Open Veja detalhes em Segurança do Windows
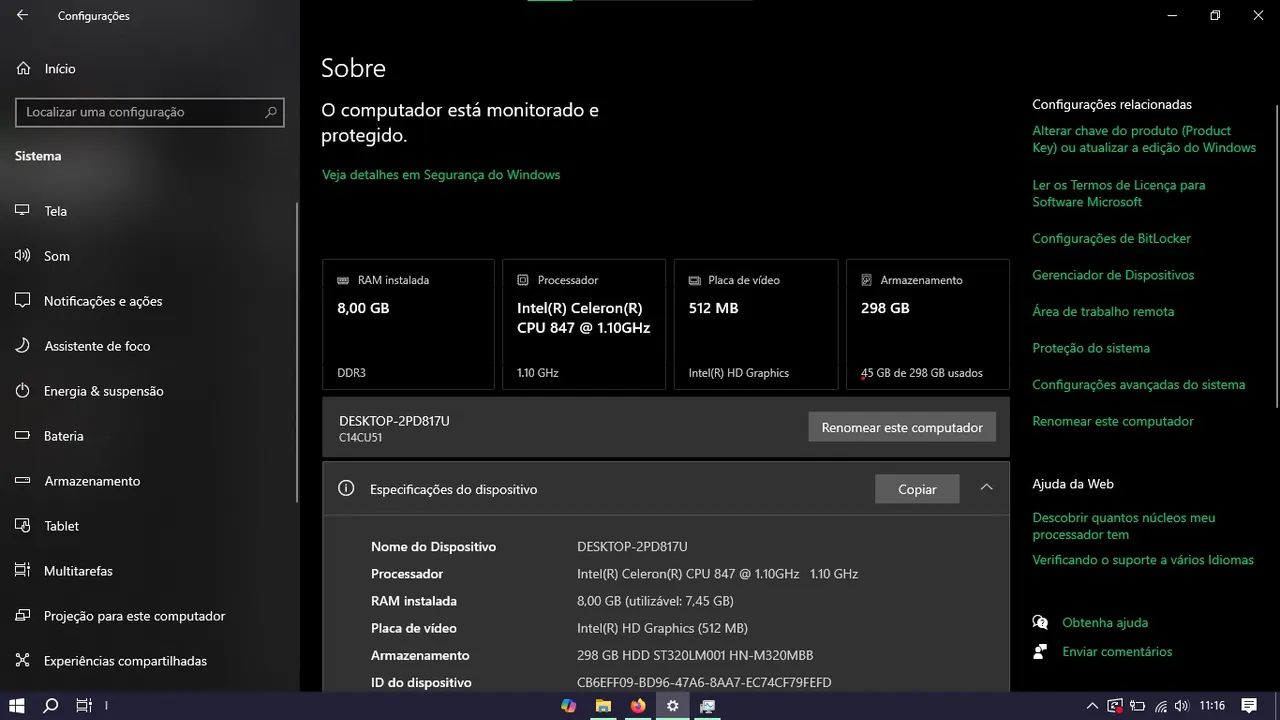 coord(441,175)
